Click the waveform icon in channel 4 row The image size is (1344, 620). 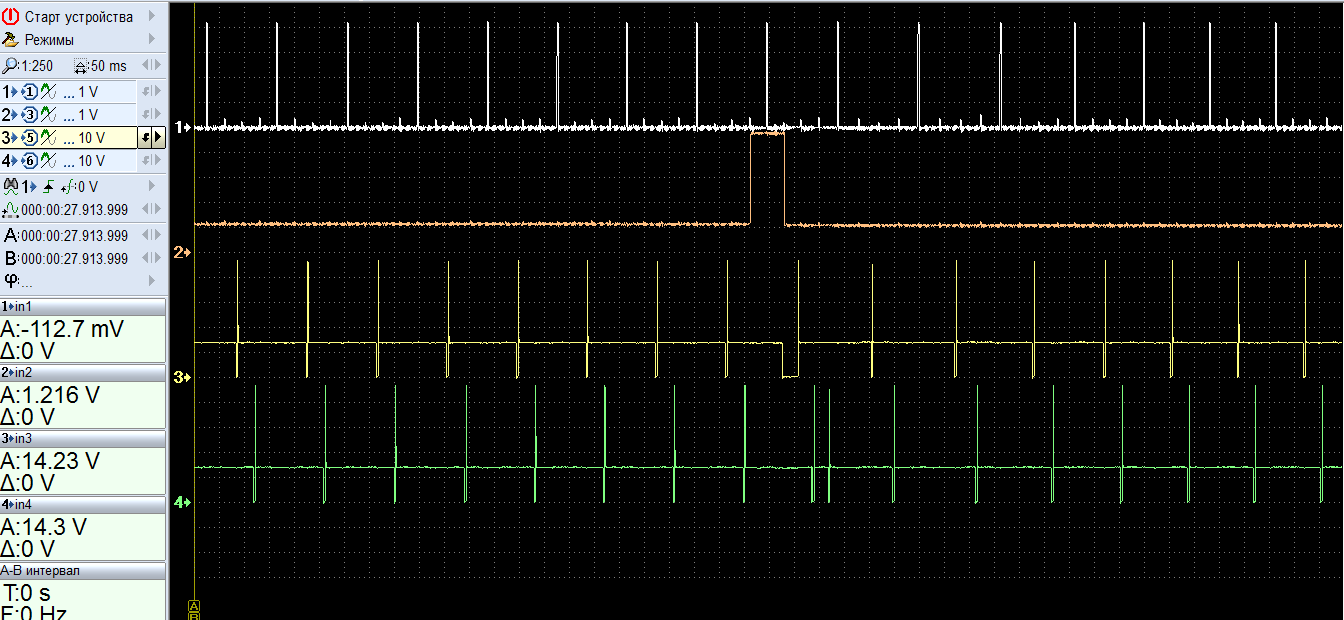46,161
